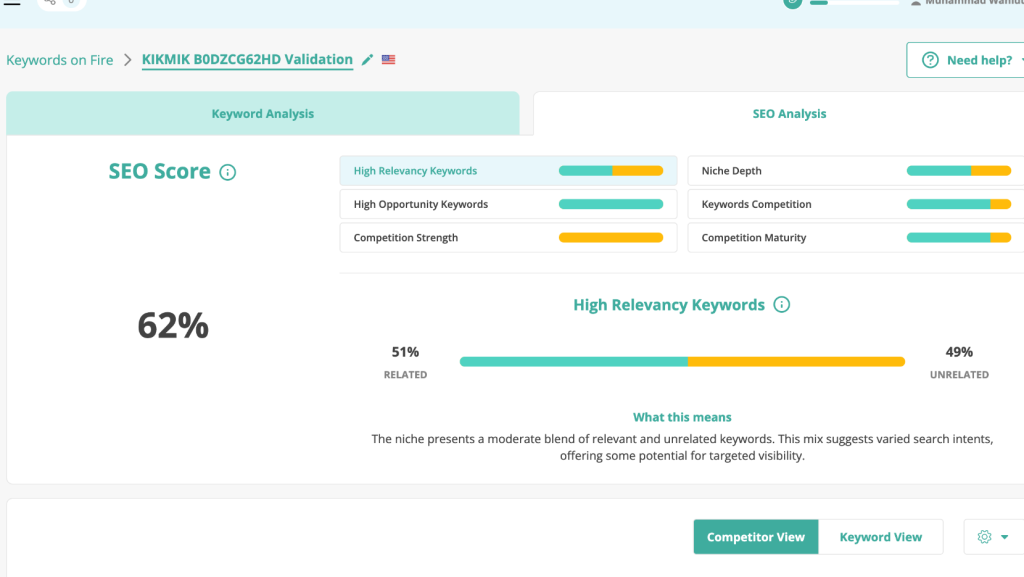Click the breadcrumb chevron separator

point(127,60)
